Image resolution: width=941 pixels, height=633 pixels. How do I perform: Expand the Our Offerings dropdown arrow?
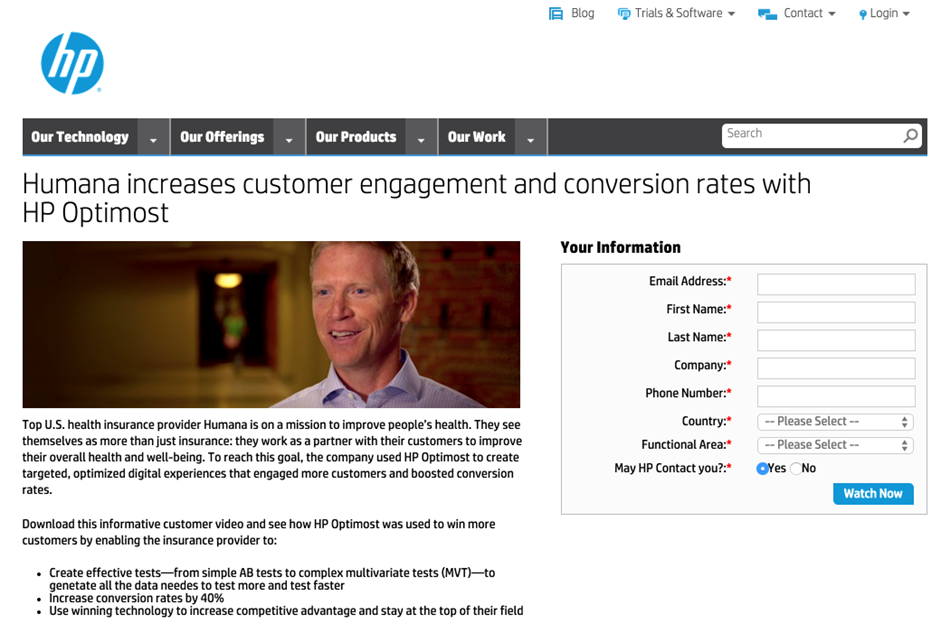point(289,137)
